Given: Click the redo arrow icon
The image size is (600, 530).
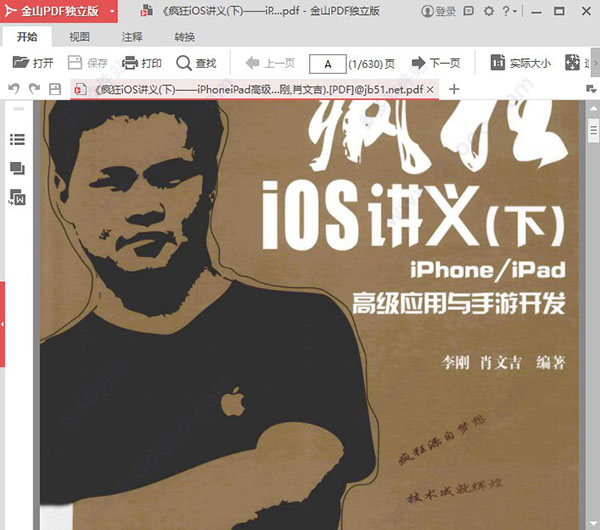Looking at the screenshot, I should tap(34, 89).
